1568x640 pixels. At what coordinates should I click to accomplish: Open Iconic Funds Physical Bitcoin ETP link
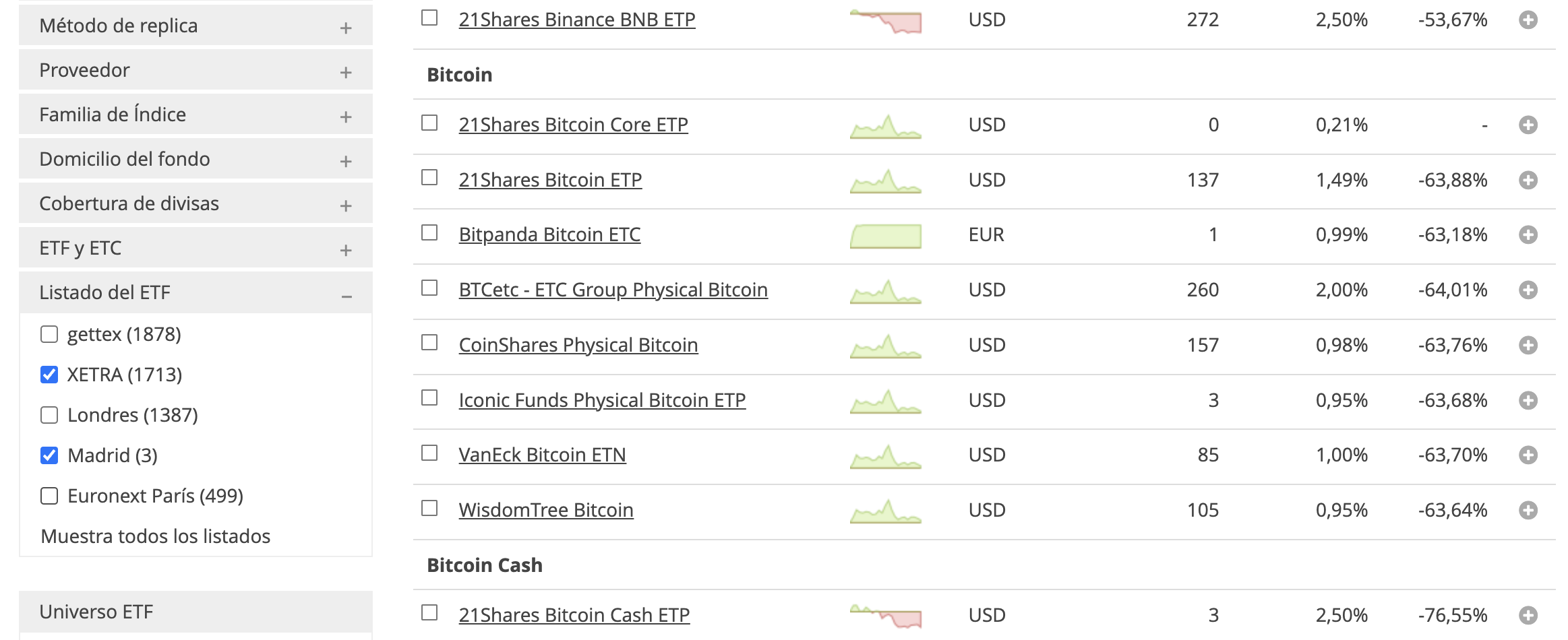(602, 401)
